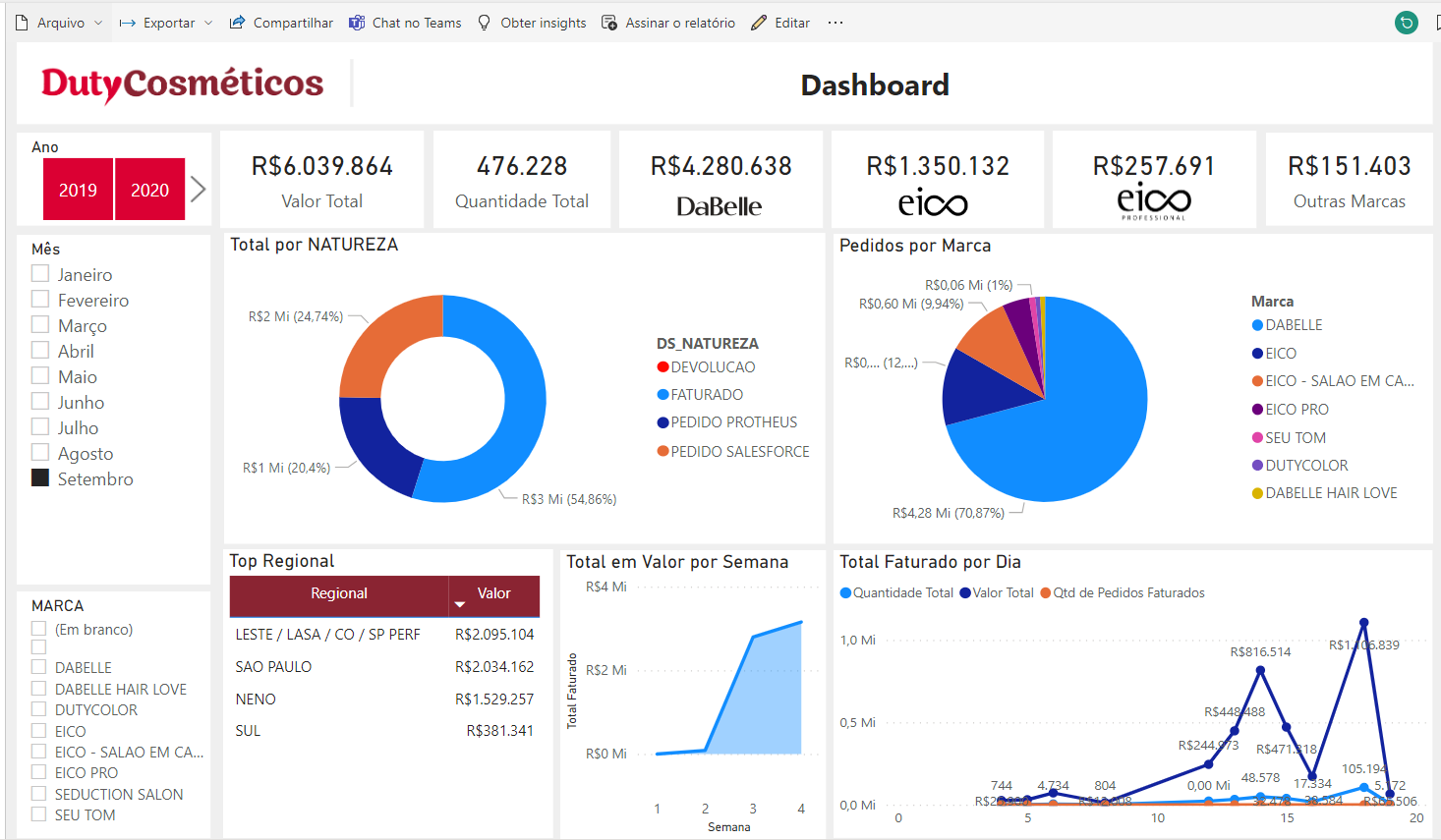Screen dimensions: 1441x840
Task: Uncheck the Setembro month checkbox
Action: tap(40, 477)
